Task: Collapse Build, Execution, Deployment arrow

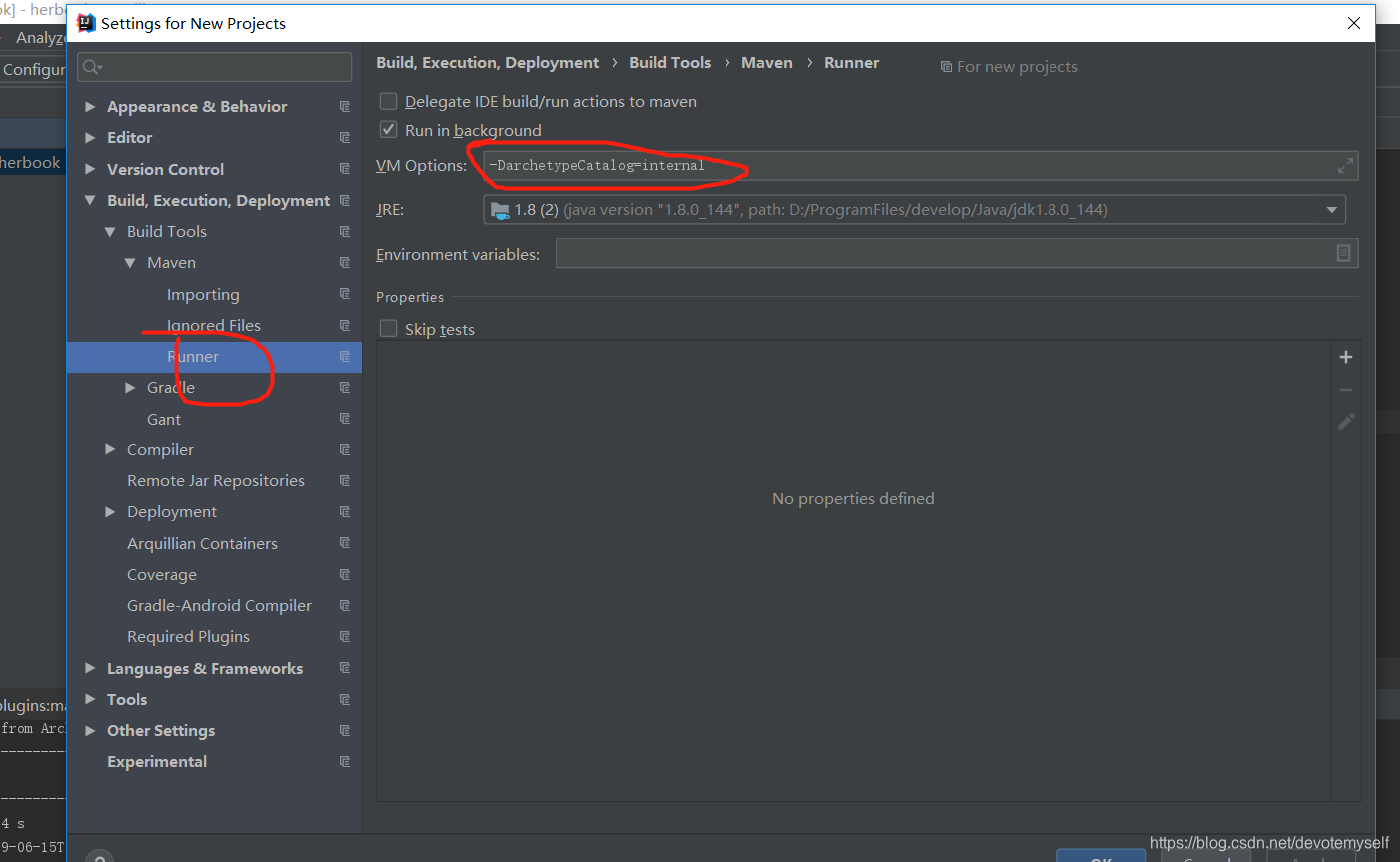Action: tap(90, 200)
